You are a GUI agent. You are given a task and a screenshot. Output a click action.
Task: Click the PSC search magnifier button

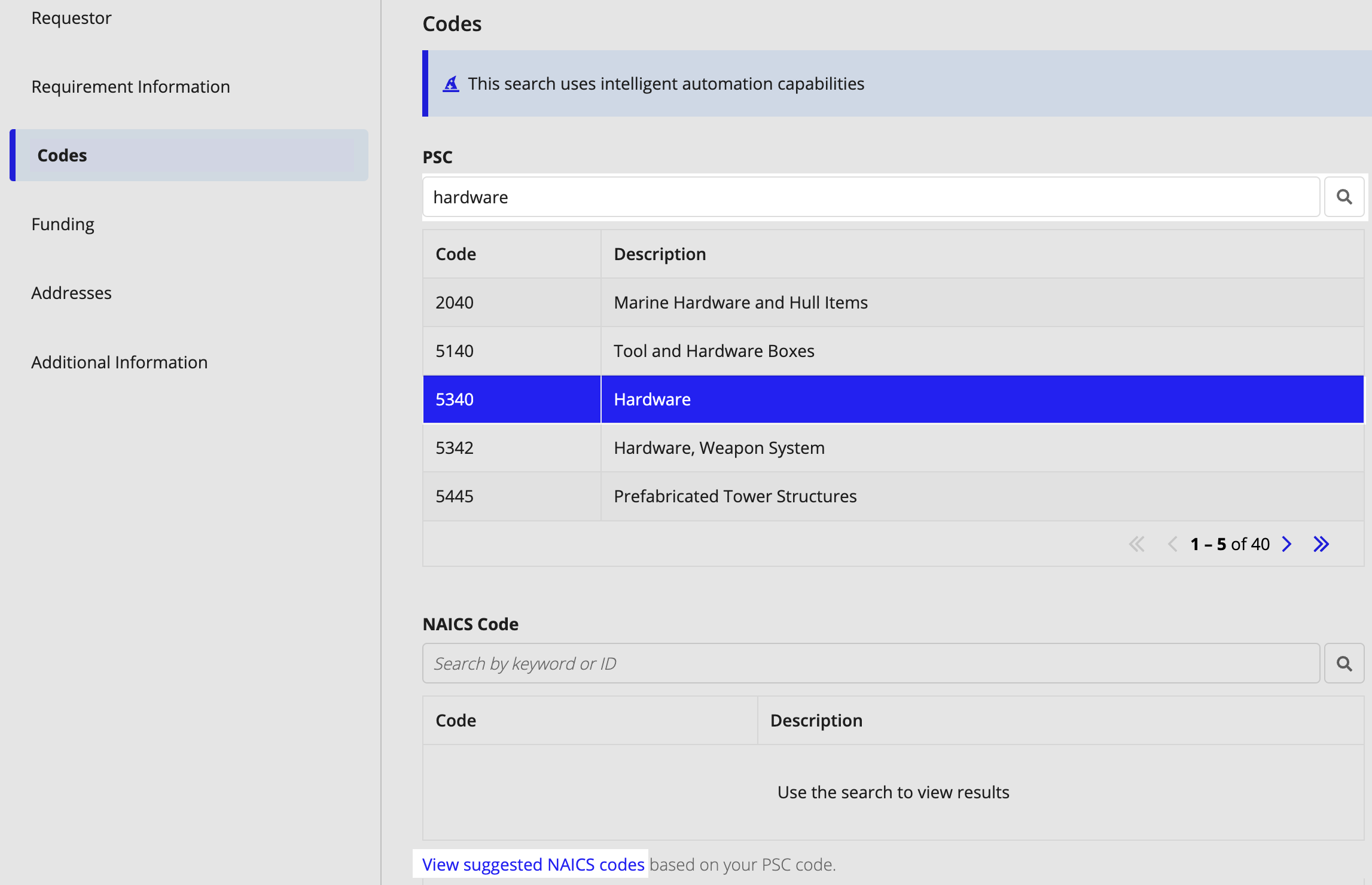[1344, 197]
